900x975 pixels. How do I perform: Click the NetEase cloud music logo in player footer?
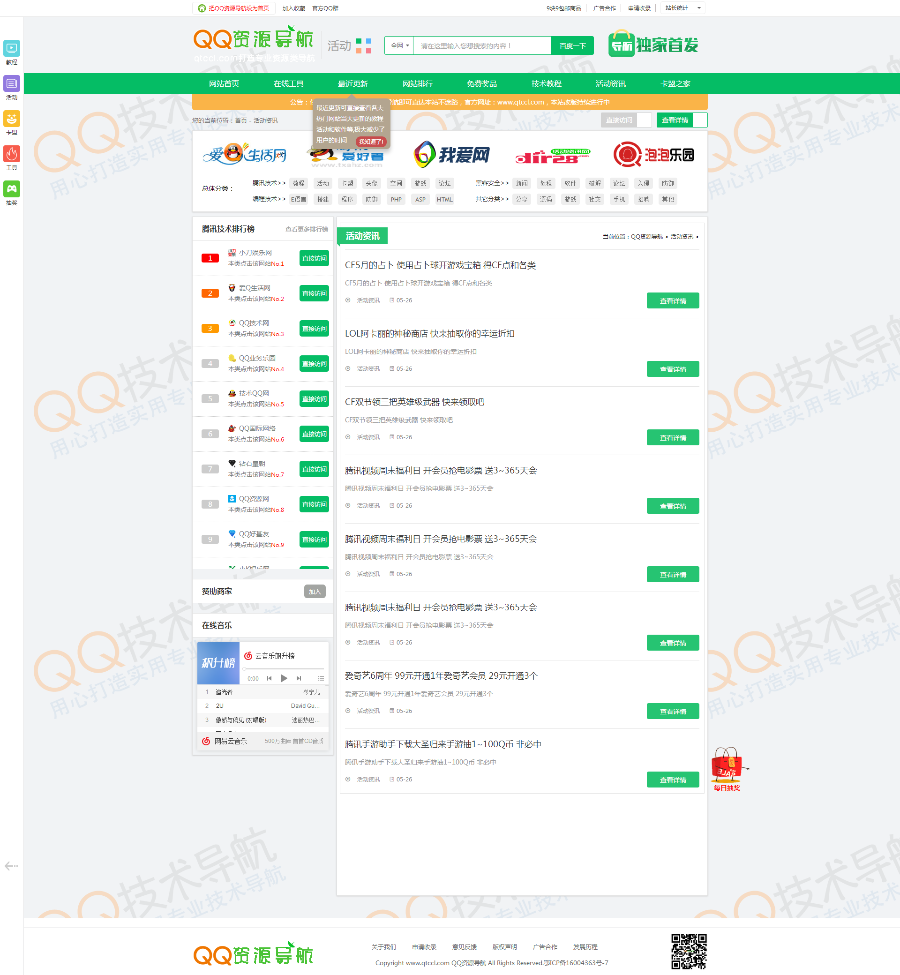coord(206,741)
